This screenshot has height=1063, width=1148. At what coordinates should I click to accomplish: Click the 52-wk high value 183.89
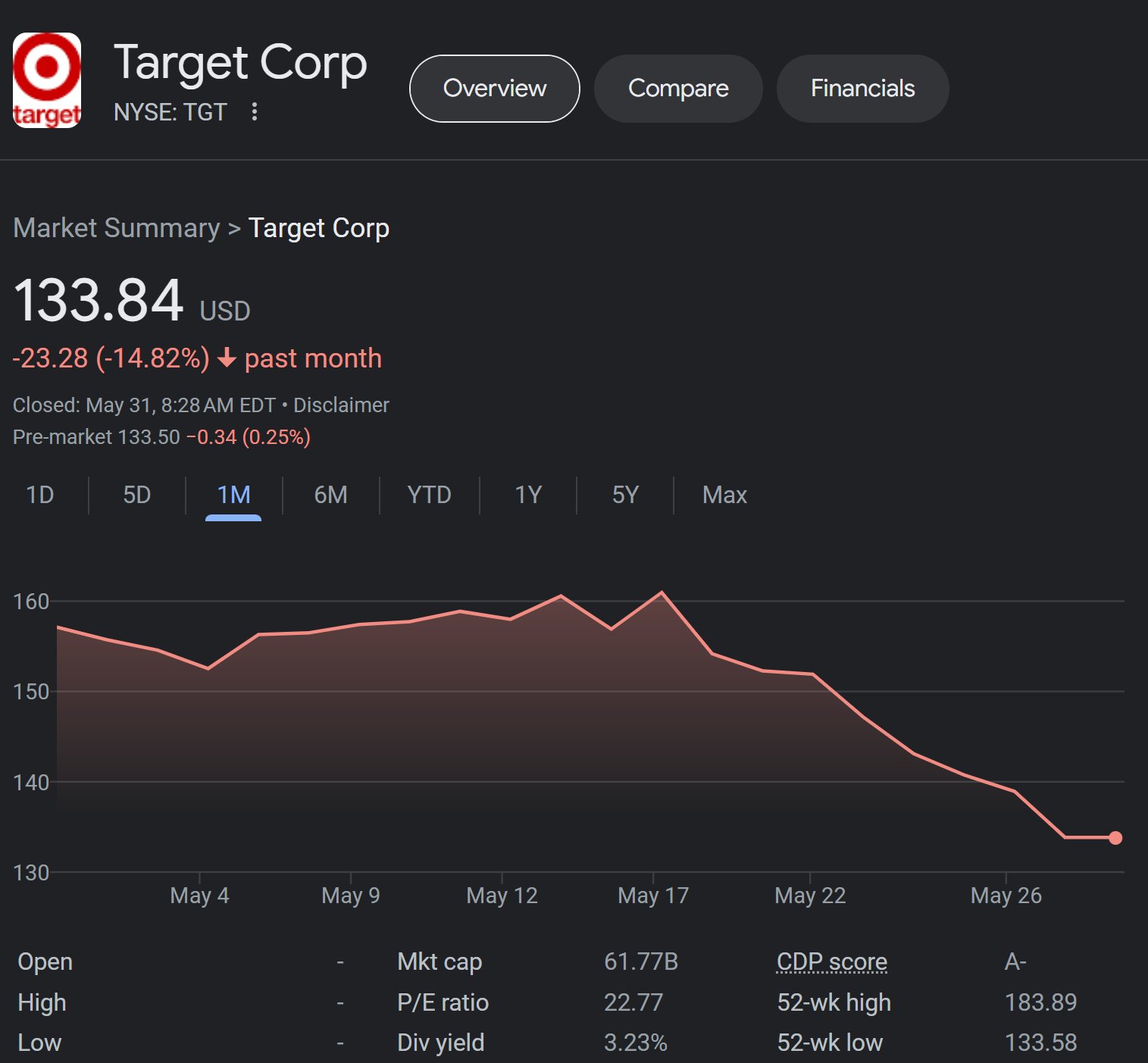tap(1040, 1002)
